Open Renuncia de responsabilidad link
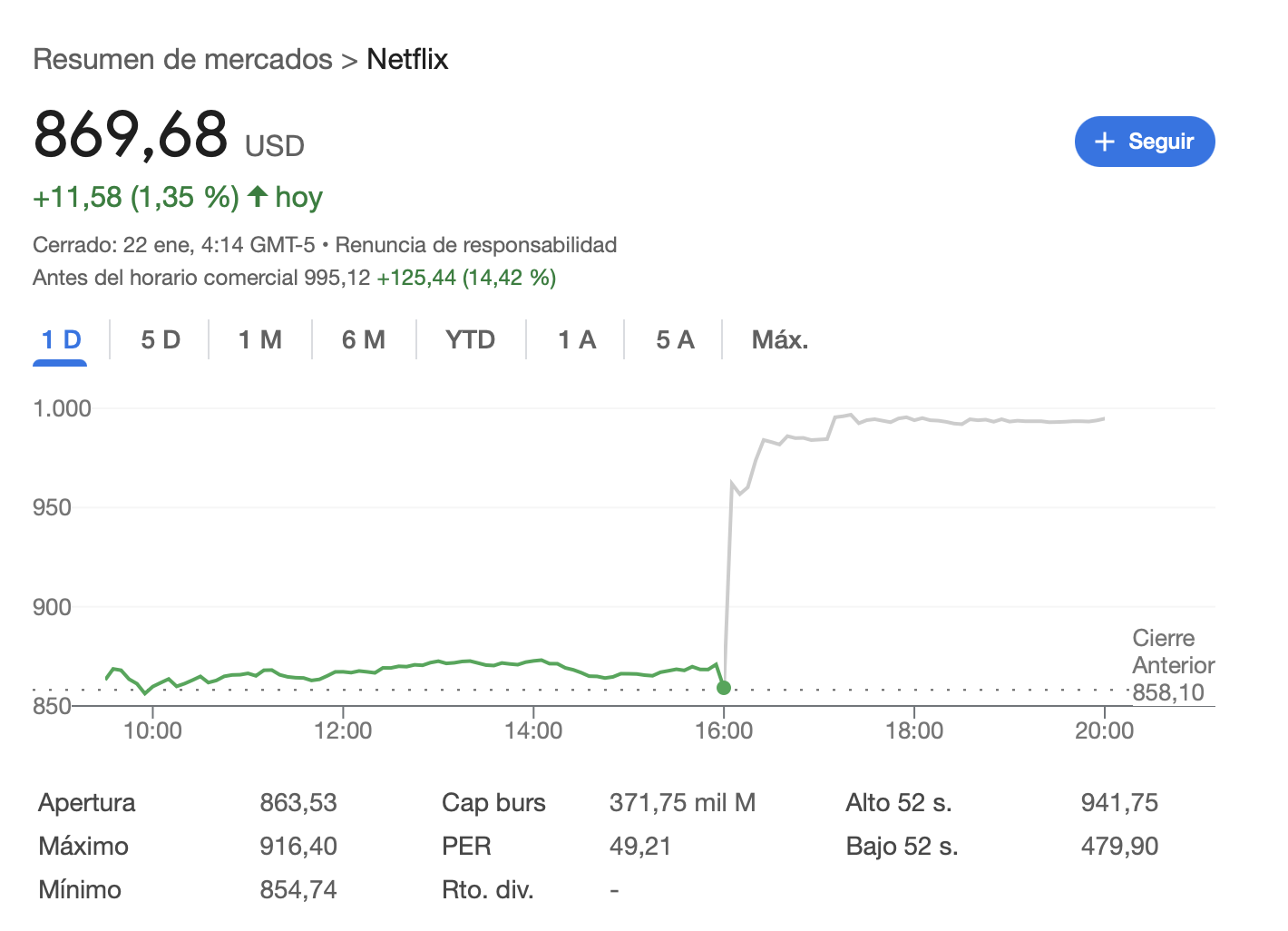 coord(476,245)
